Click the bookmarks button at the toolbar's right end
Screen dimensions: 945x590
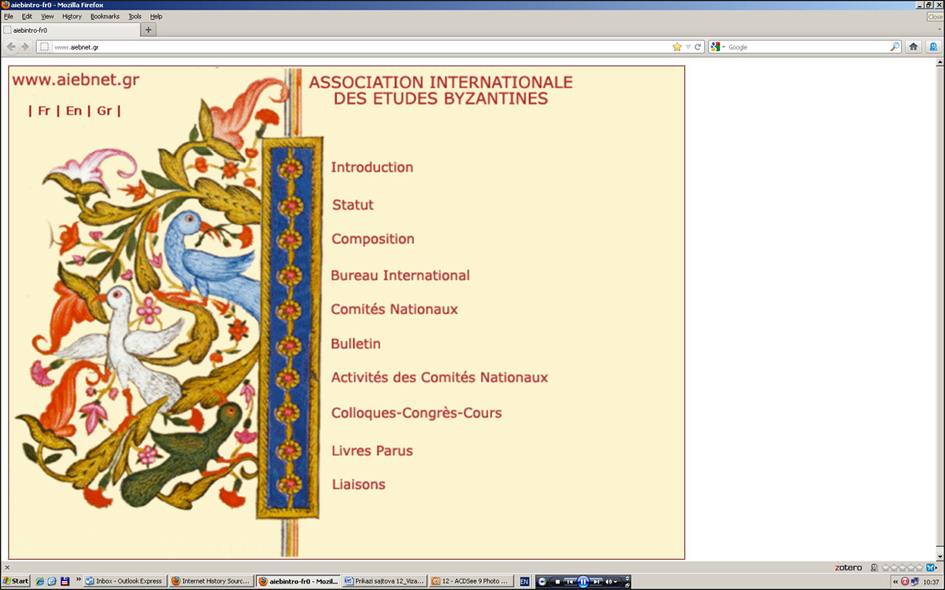click(933, 47)
